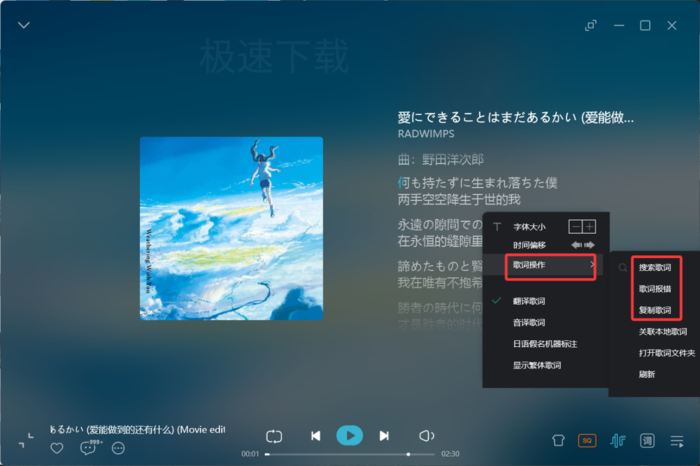The height and width of the screenshot is (466, 700).
Task: Choose 刷新 in submenu
Action: coord(646,374)
